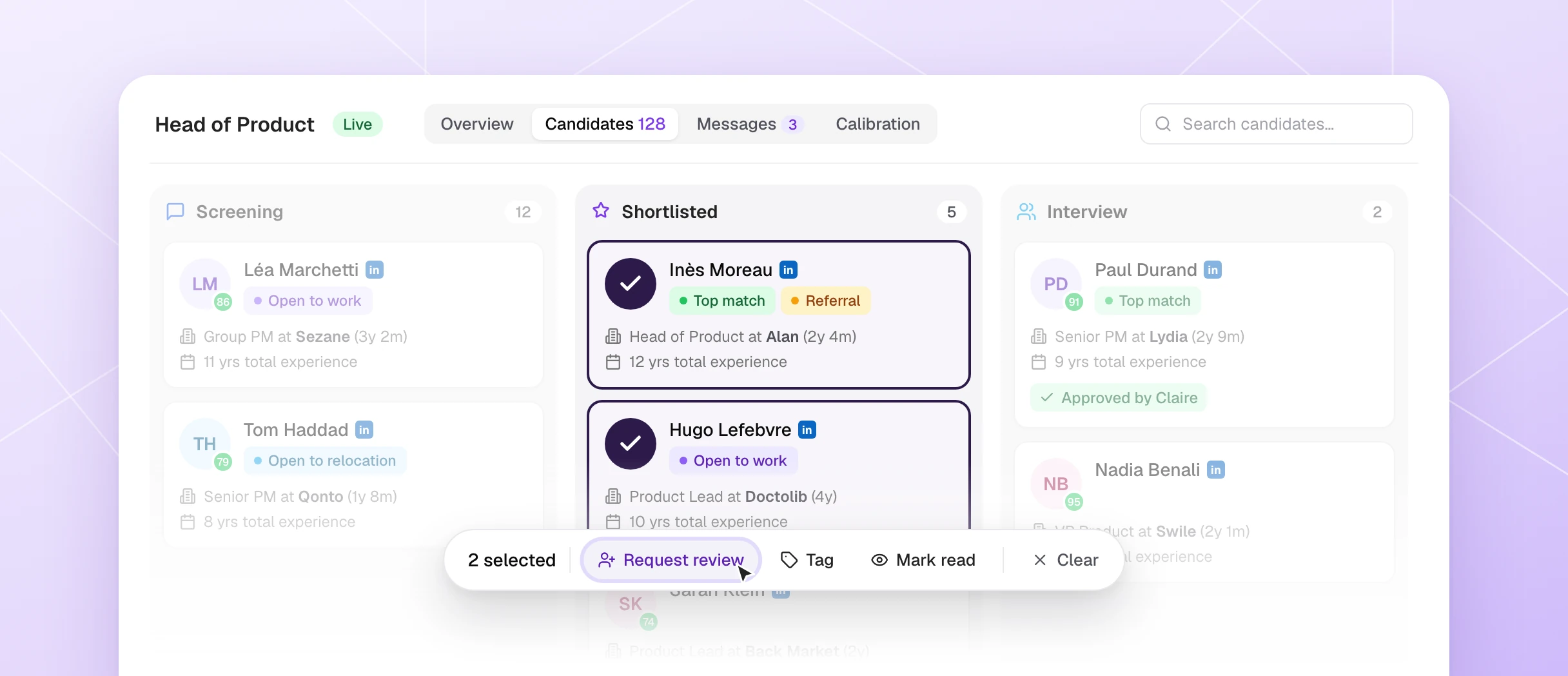Open Paul Durand's LinkedIn icon
1568x676 pixels.
click(1213, 270)
